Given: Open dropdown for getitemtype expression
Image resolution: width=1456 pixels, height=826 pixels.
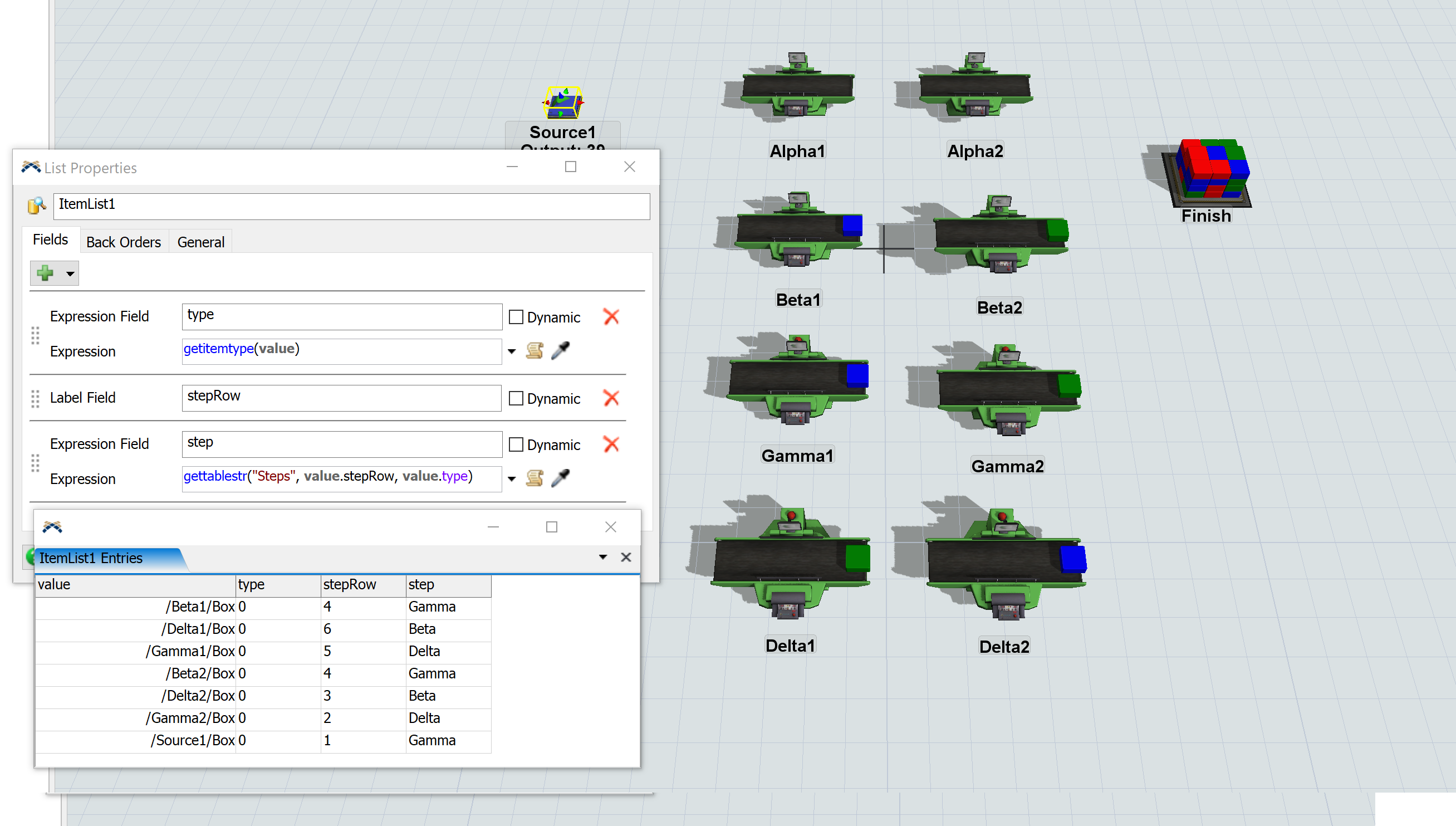Looking at the screenshot, I should 512,351.
